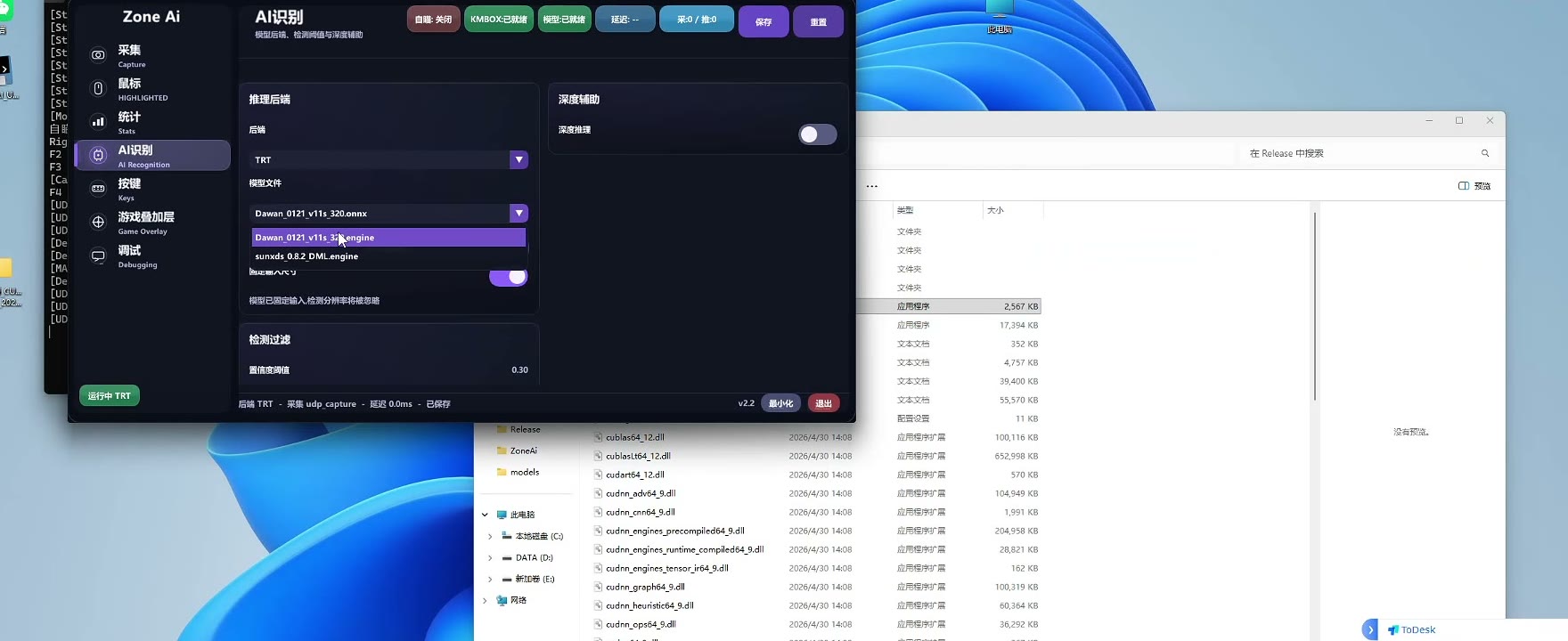Choose sunxds_0.8.2_DML.engine from the list
This screenshot has width=1568, height=641.
click(x=388, y=256)
